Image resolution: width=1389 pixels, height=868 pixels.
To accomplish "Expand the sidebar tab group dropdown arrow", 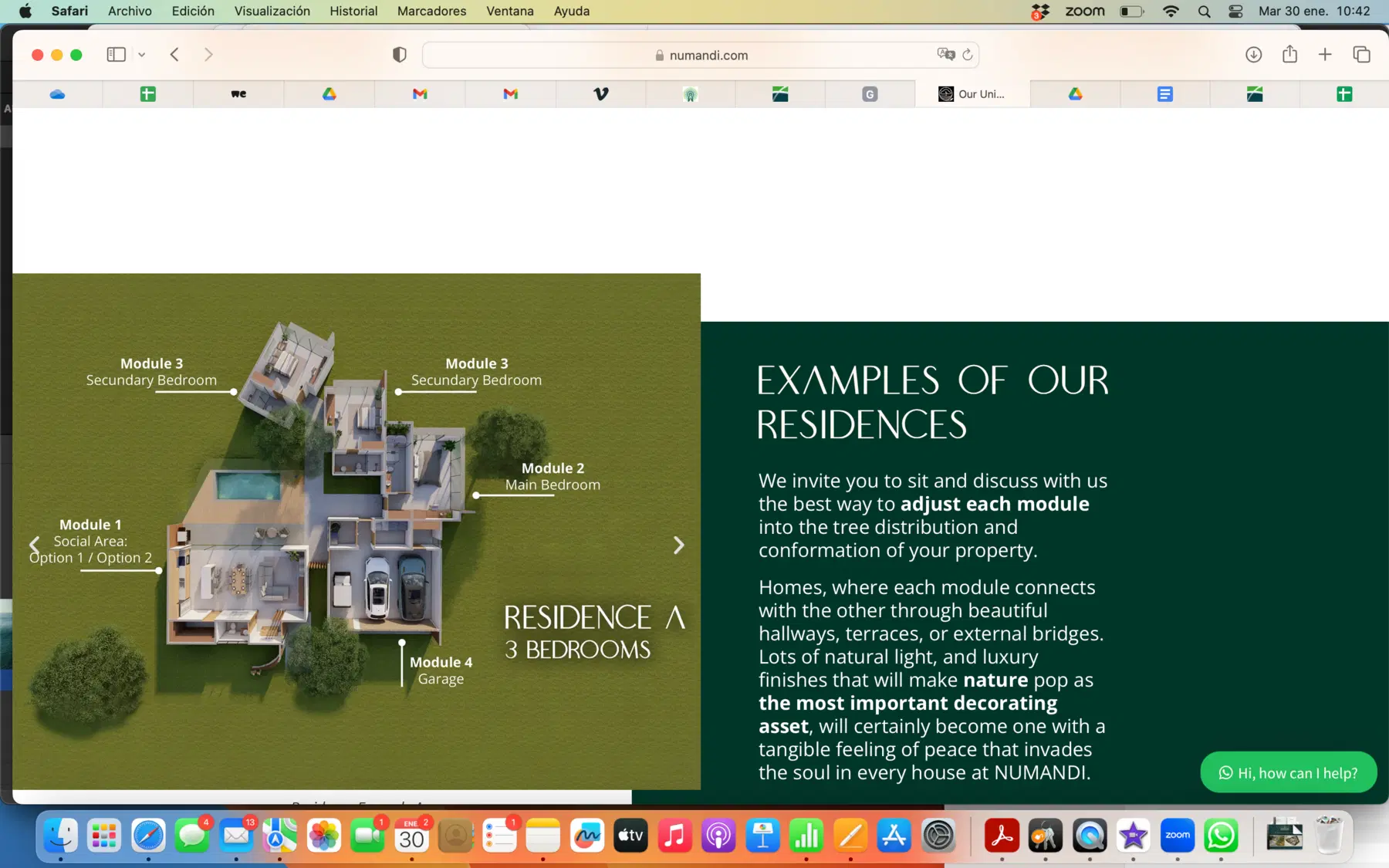I will pyautogui.click(x=142, y=55).
